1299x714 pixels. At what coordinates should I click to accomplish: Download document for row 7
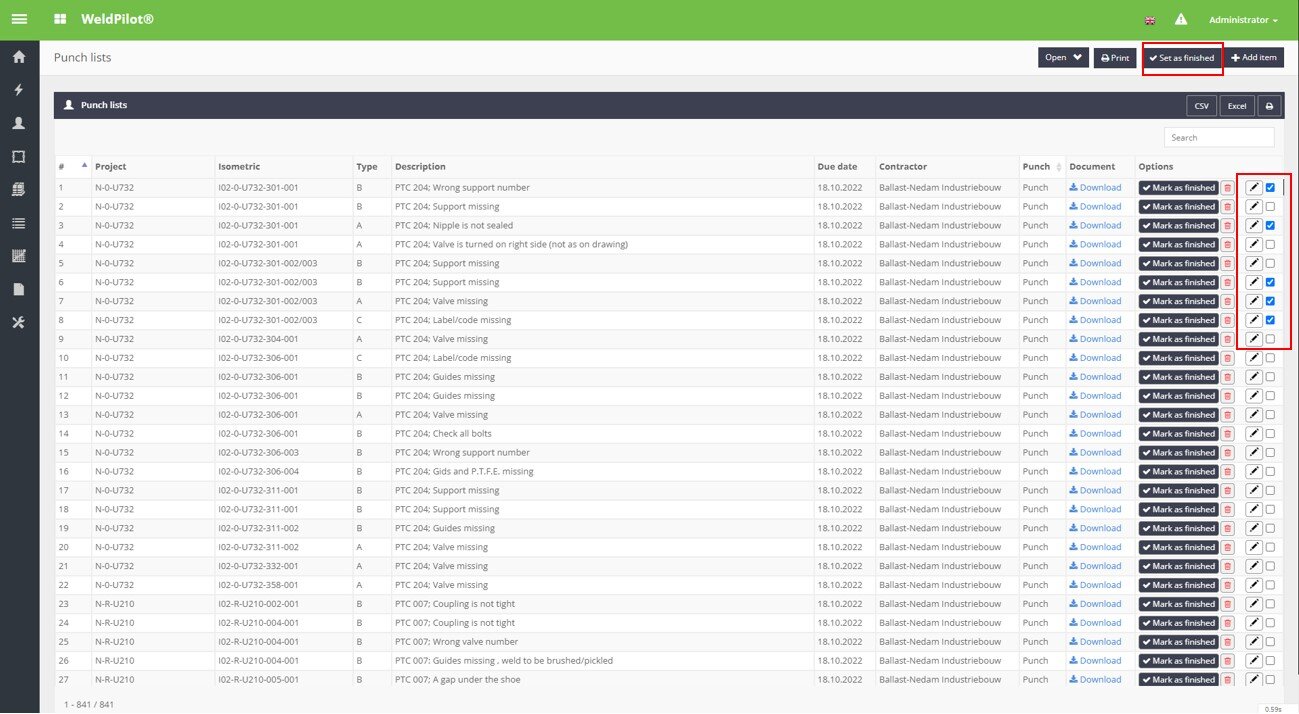(1095, 301)
